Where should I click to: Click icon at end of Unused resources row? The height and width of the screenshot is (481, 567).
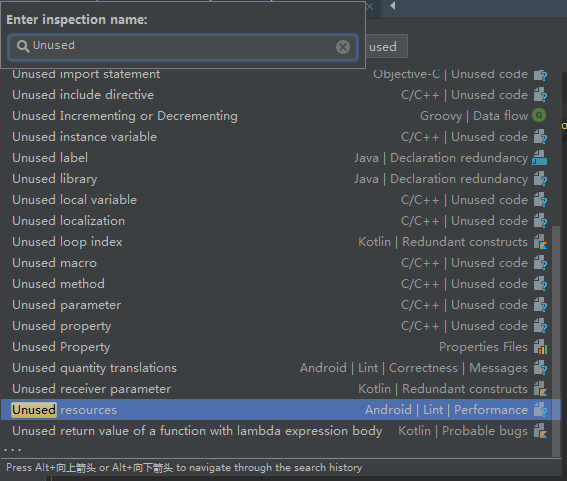pyautogui.click(x=541, y=410)
